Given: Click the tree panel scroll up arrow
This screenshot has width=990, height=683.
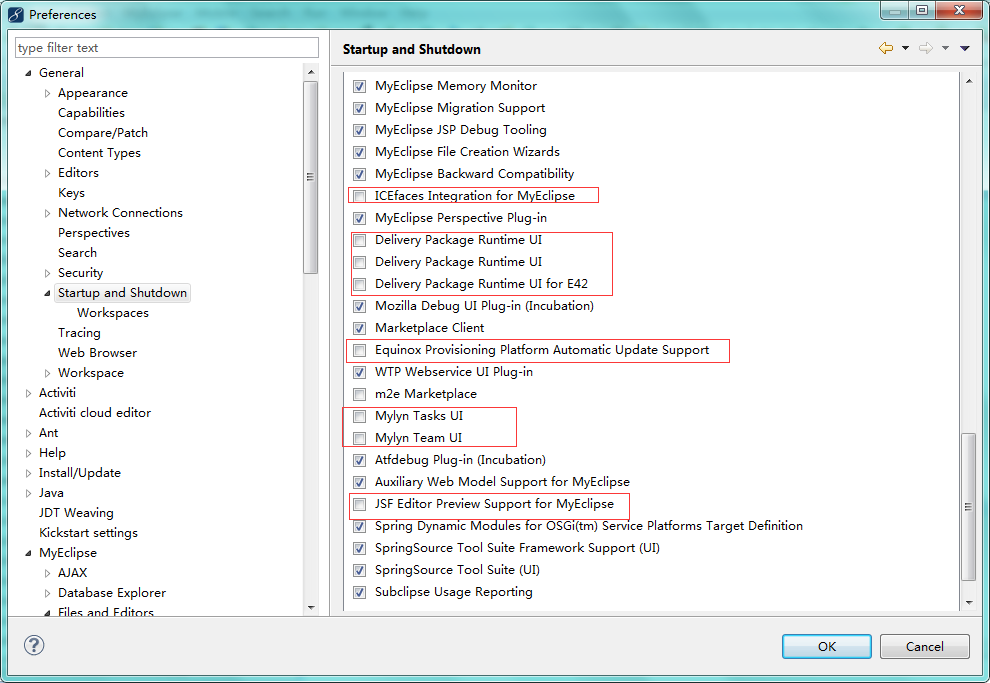Looking at the screenshot, I should (x=311, y=73).
